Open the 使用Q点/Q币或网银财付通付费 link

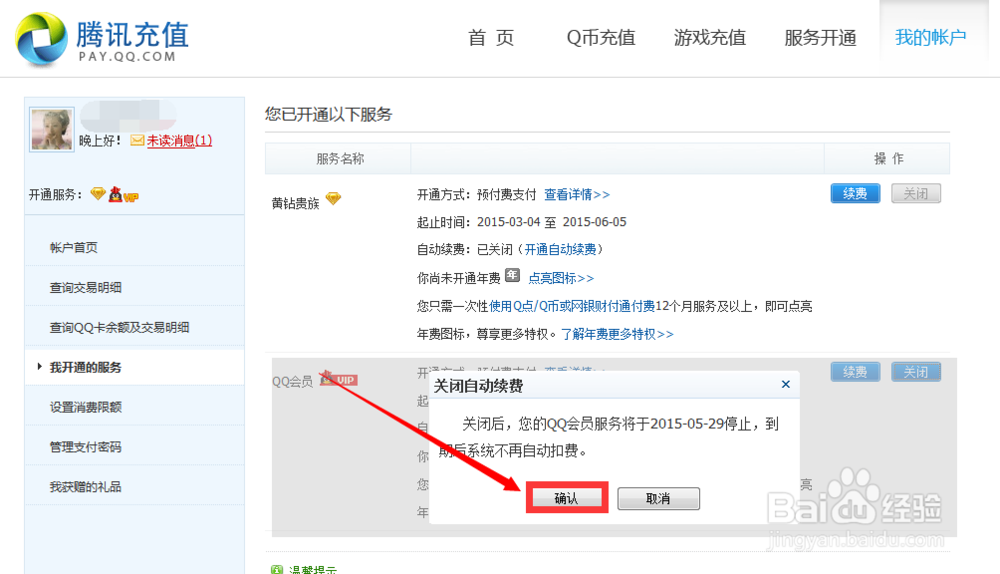[572, 306]
